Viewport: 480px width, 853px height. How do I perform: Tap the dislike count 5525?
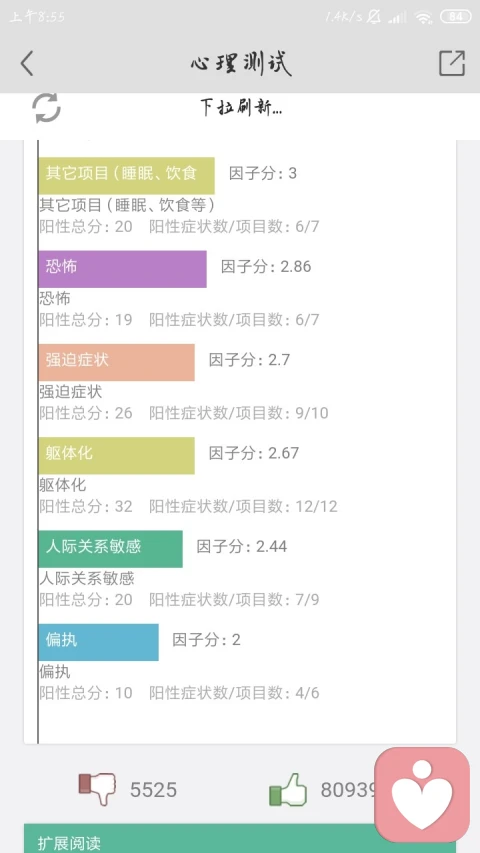[x=153, y=789]
